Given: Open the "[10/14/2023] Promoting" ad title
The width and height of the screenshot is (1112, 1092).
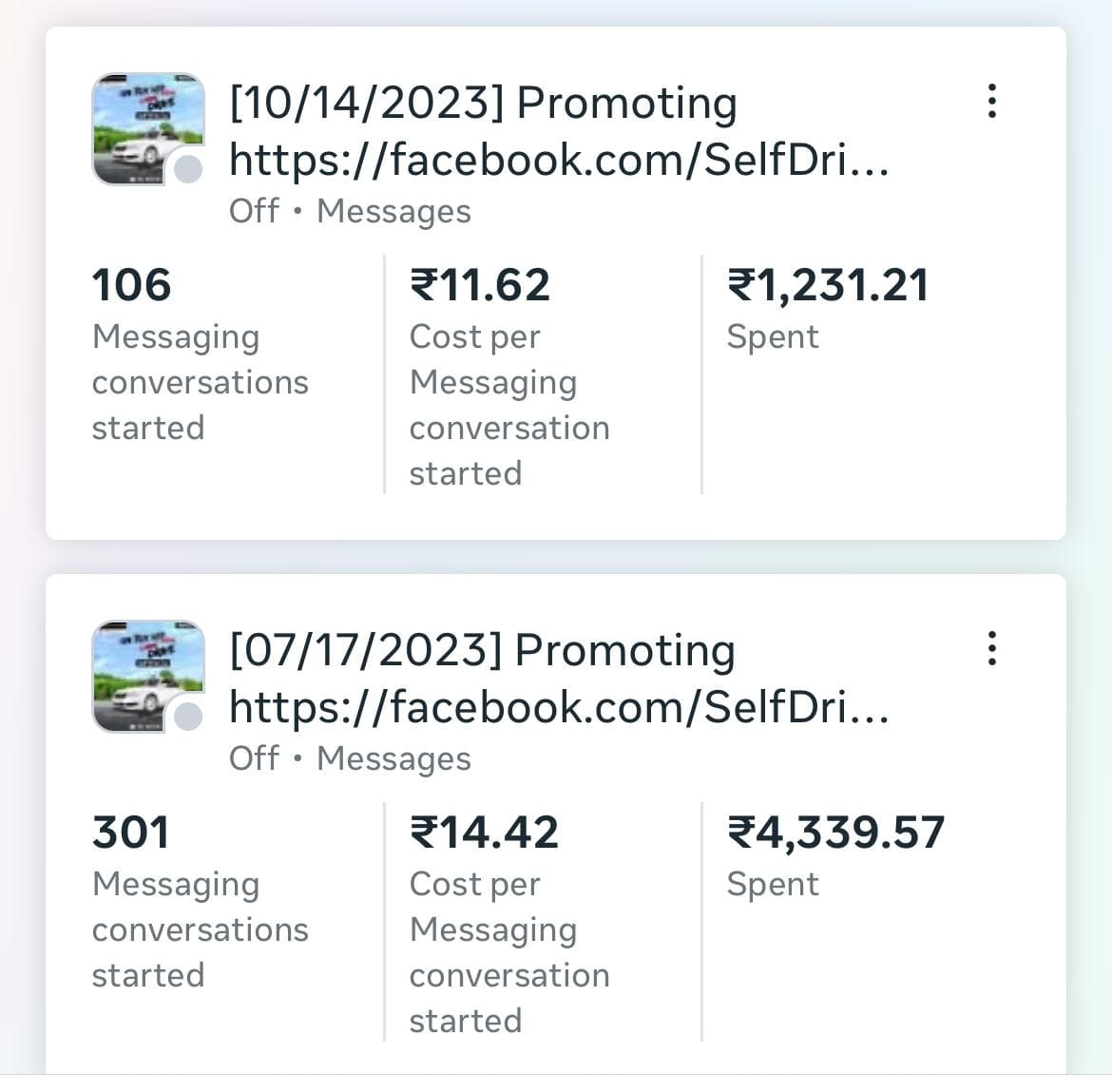Looking at the screenshot, I should coord(483,103).
